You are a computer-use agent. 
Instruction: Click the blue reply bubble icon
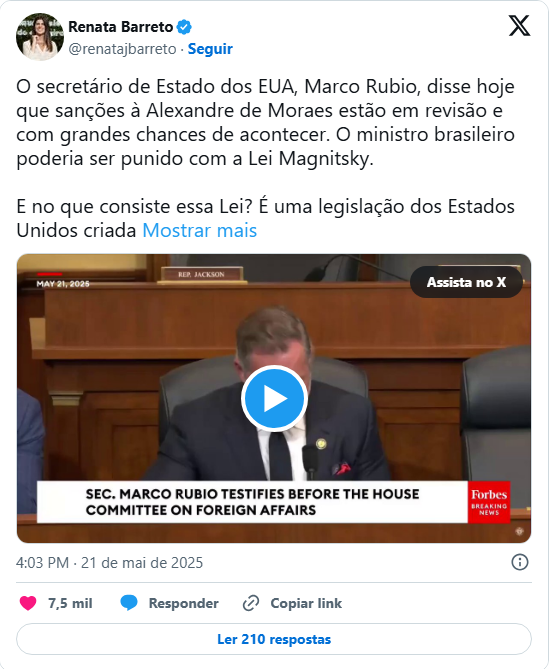pyautogui.click(x=128, y=603)
